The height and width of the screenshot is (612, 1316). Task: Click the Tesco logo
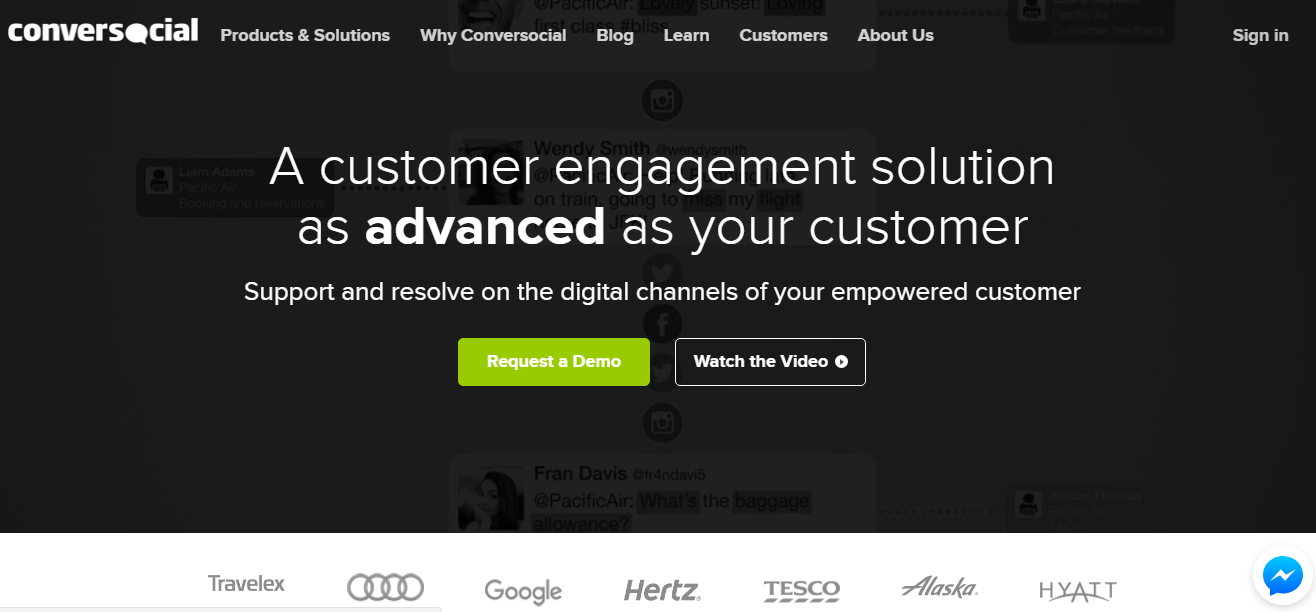pyautogui.click(x=801, y=591)
